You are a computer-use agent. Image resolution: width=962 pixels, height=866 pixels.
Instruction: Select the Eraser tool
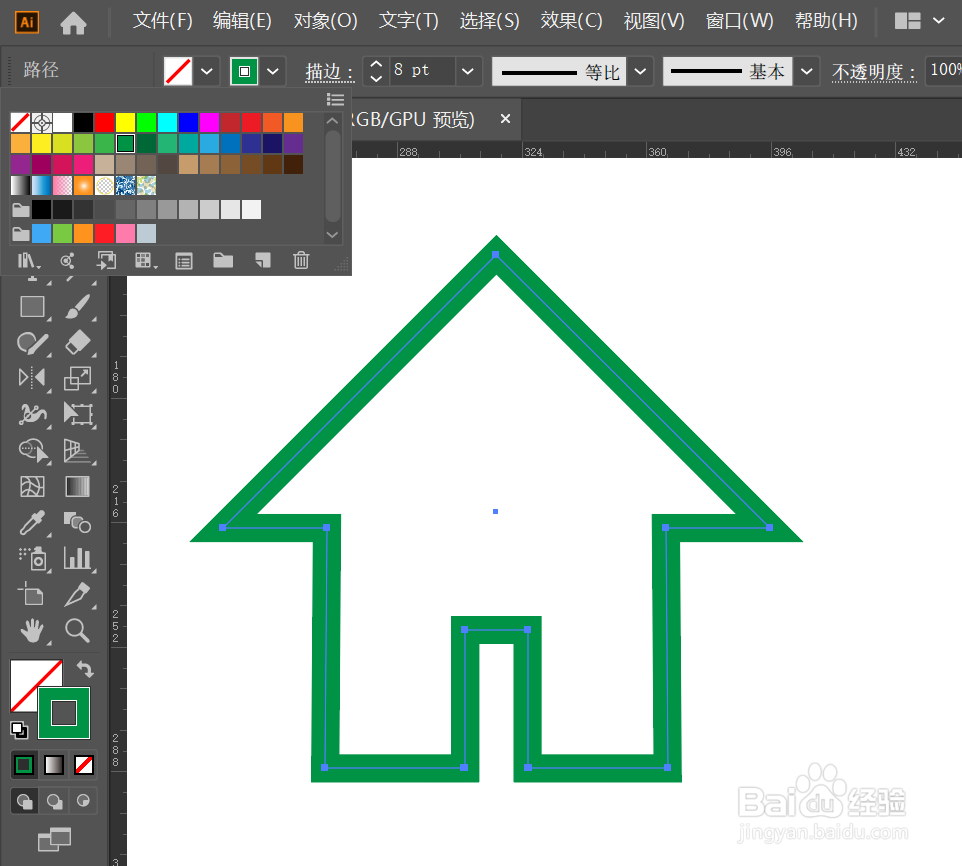pos(79,343)
